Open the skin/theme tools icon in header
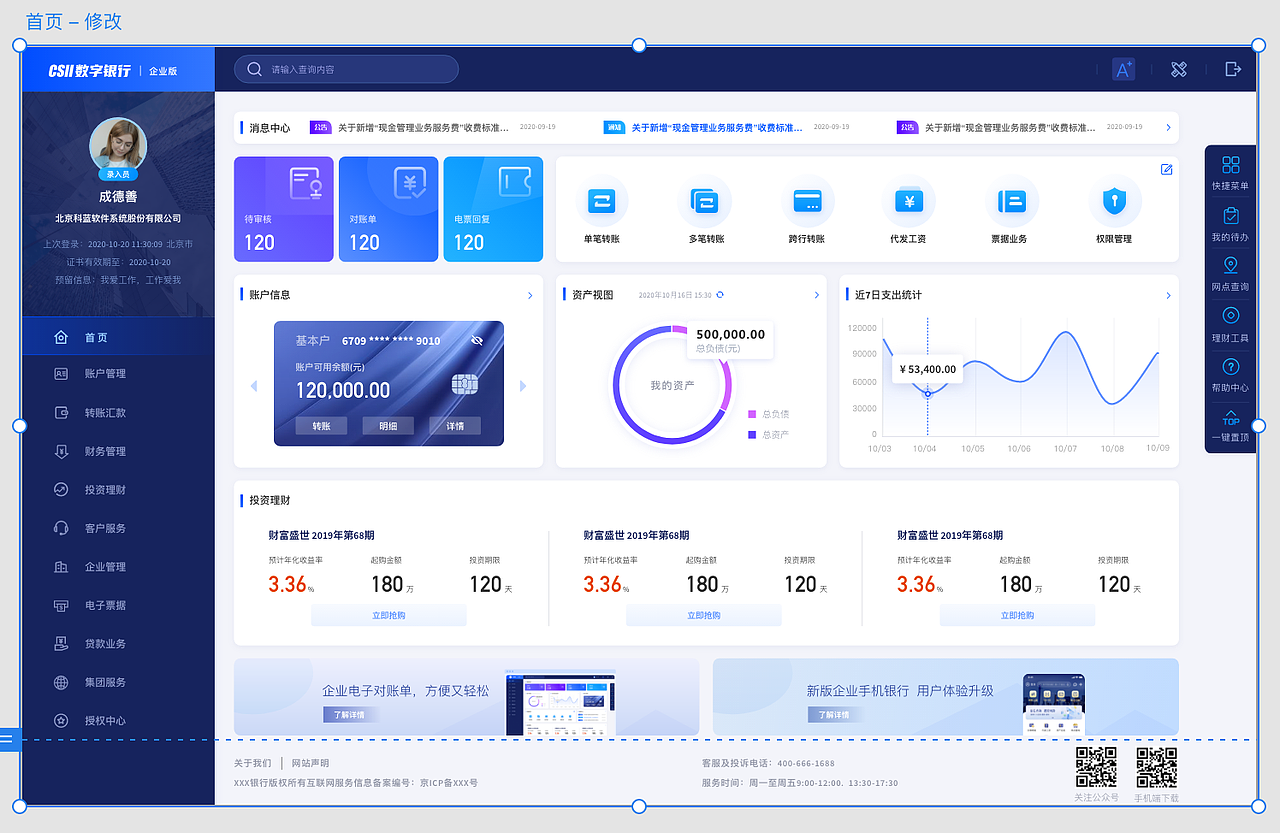This screenshot has width=1280, height=833. click(1179, 69)
